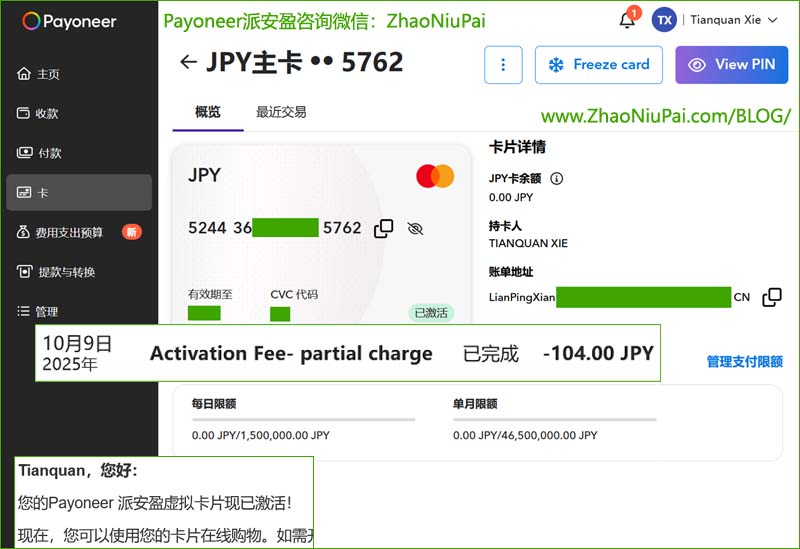
Task: Click the notification bell icon
Action: [627, 21]
